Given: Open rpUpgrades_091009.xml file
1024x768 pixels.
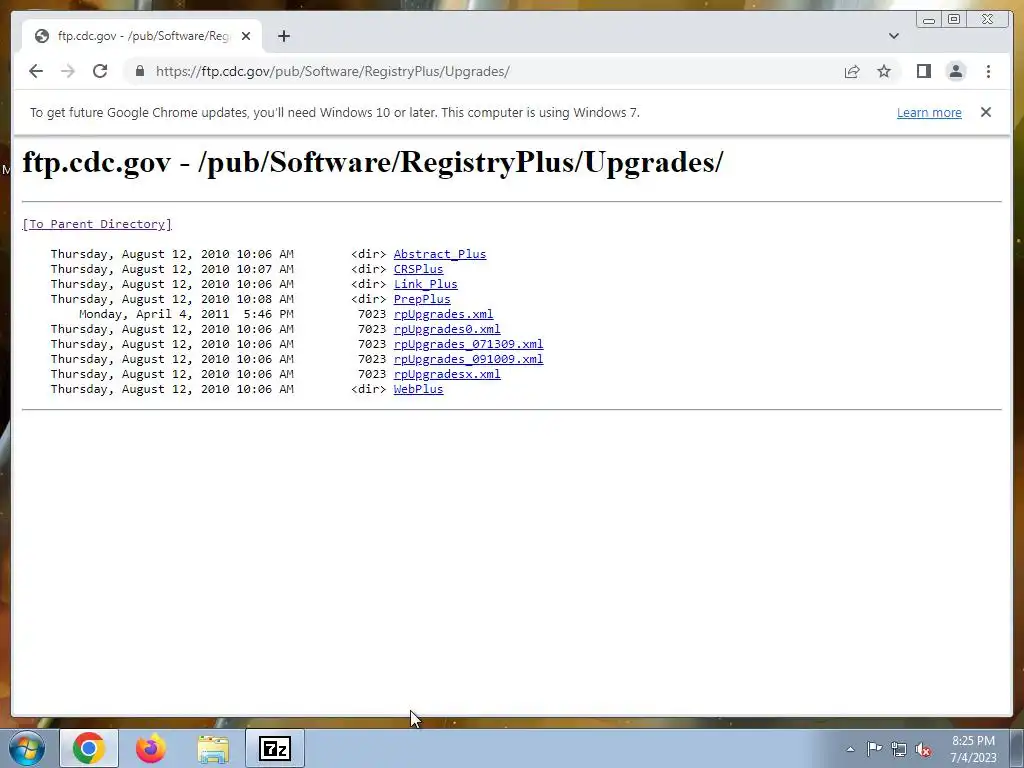Looking at the screenshot, I should pyautogui.click(x=468, y=359).
